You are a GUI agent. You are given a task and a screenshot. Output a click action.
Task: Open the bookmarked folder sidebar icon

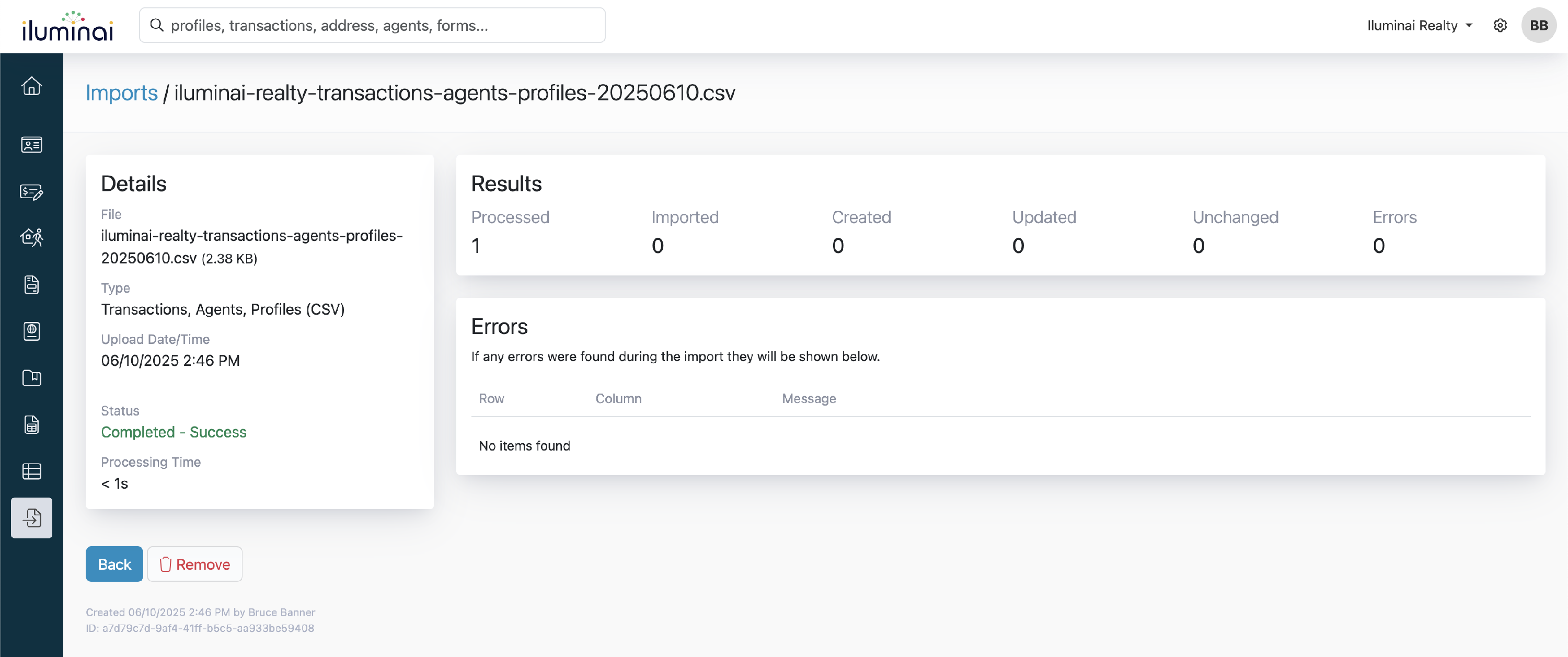tap(32, 378)
